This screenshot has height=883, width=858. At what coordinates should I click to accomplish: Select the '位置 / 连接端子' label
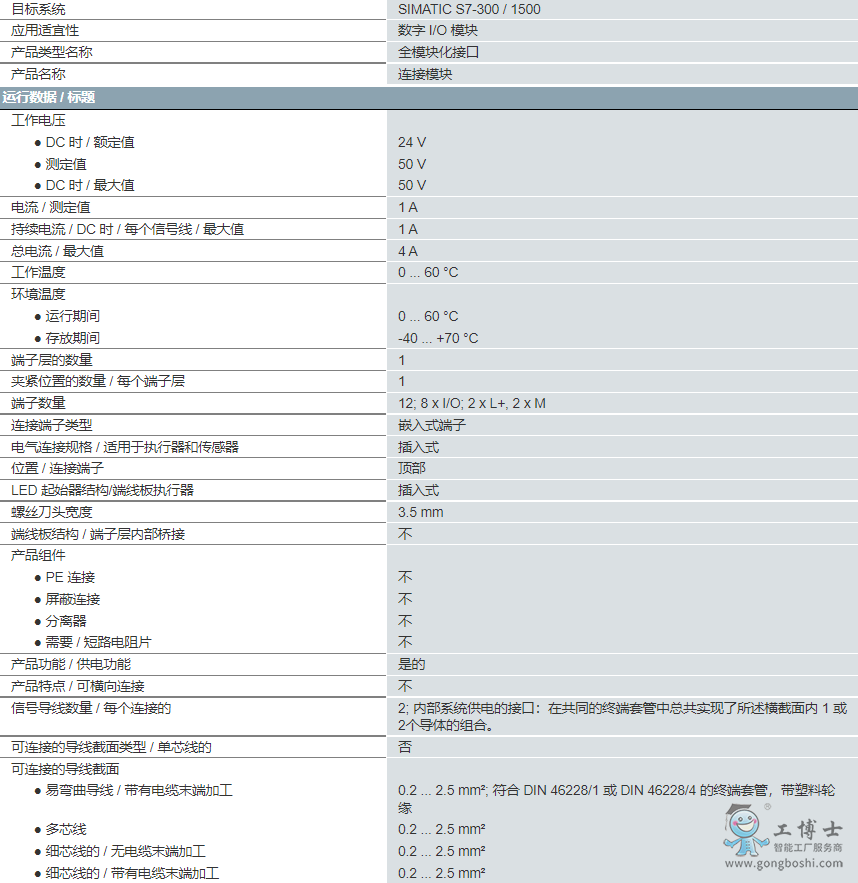click(57, 469)
